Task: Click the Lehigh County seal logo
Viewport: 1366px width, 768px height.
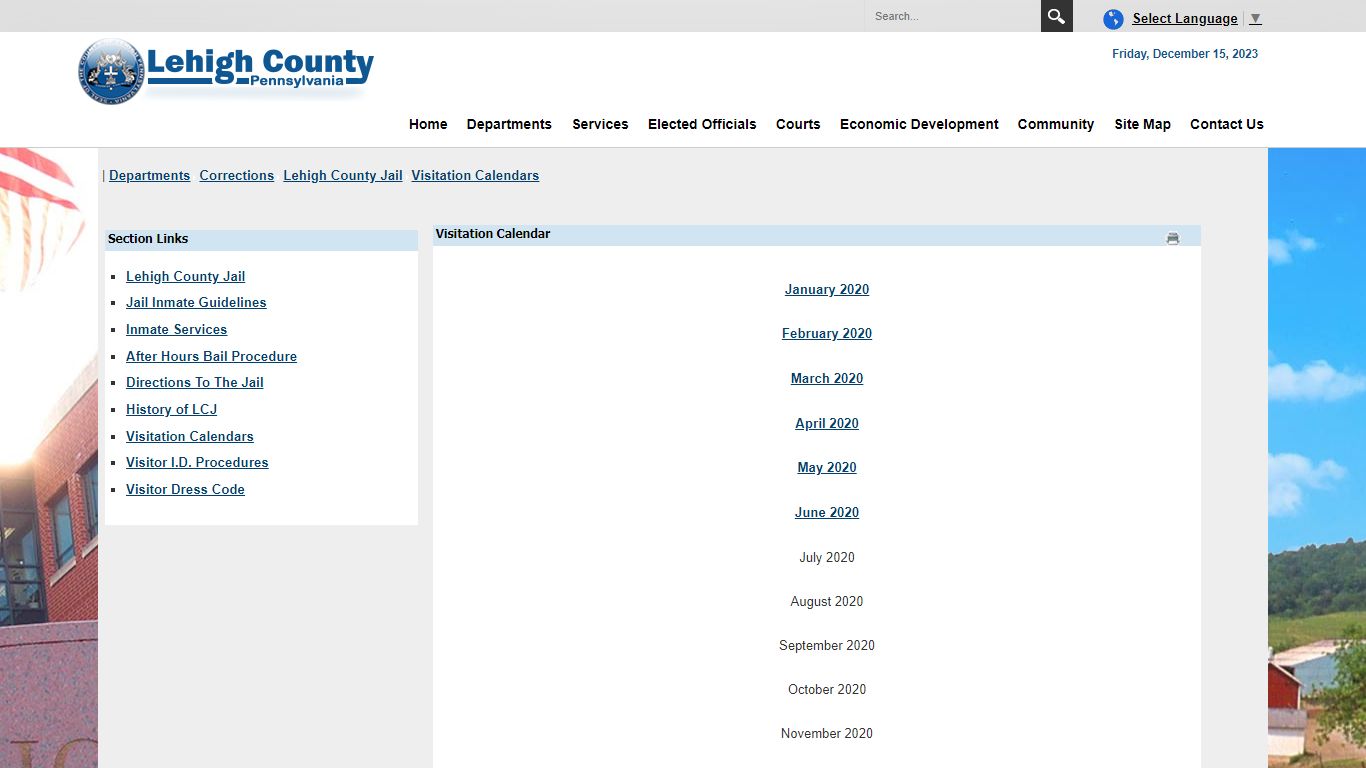Action: tap(110, 71)
